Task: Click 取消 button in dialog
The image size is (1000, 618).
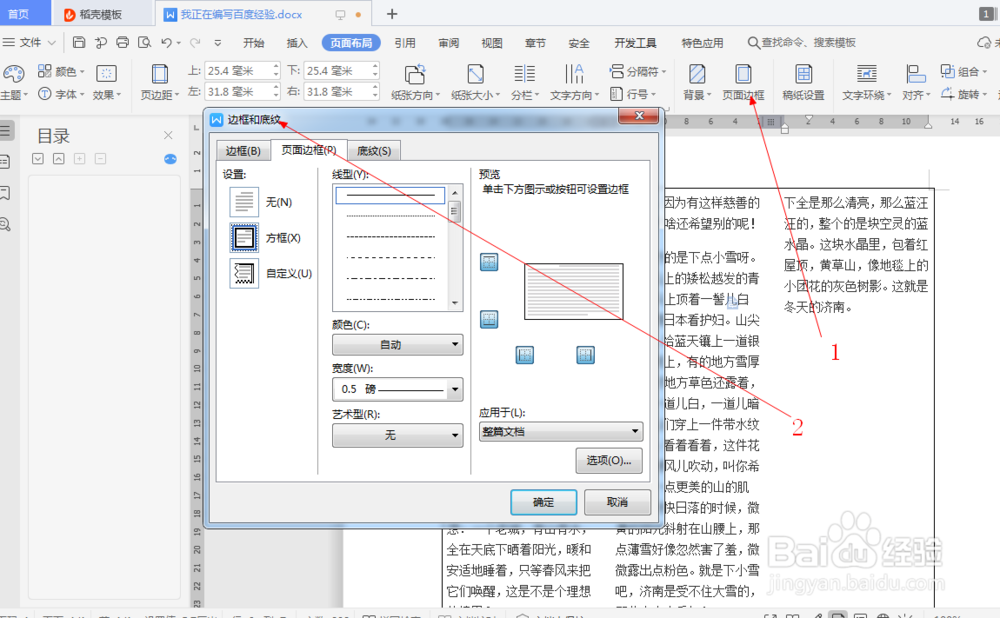Action: [617, 503]
